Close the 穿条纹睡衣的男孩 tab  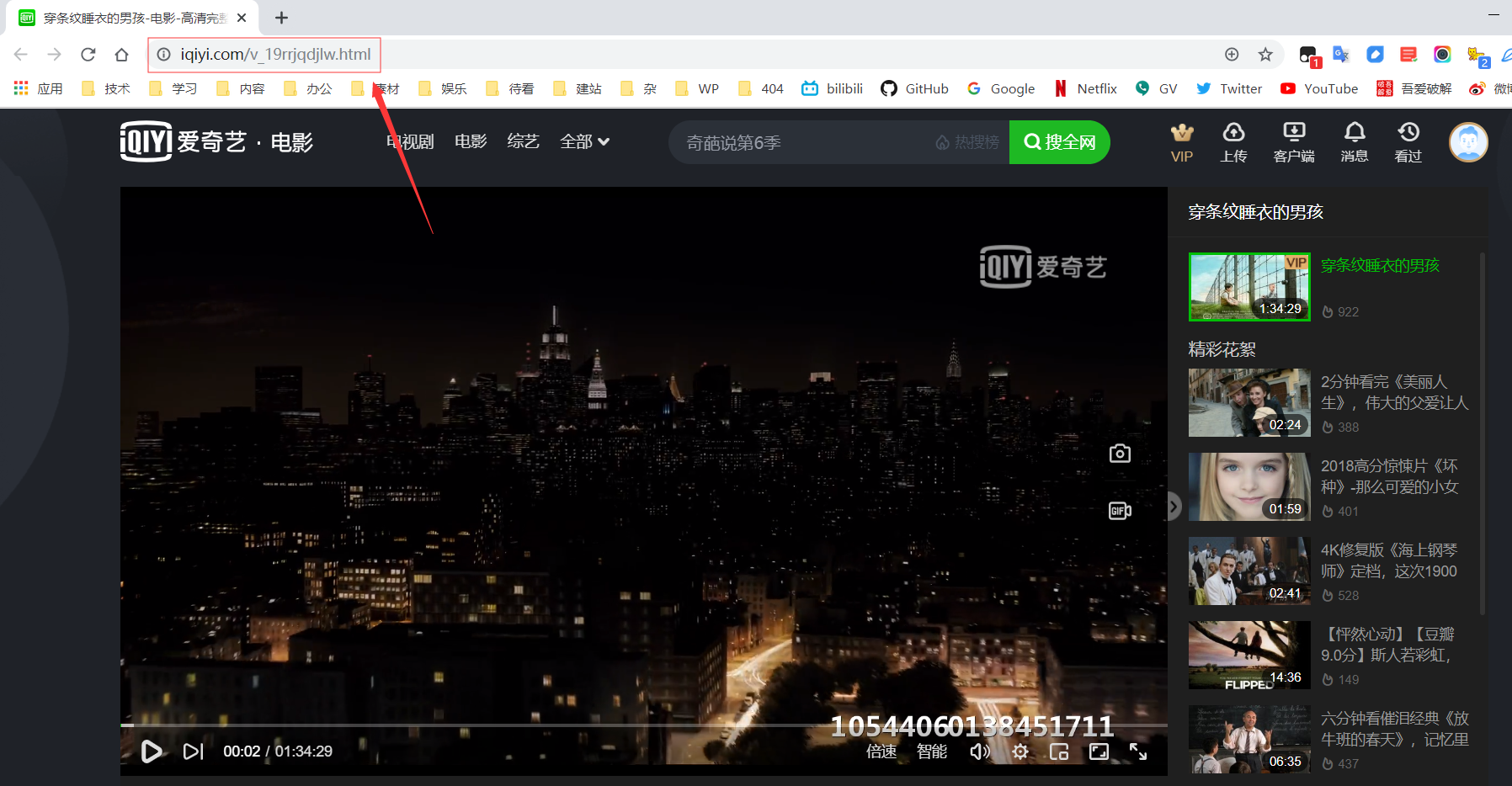click(x=242, y=18)
